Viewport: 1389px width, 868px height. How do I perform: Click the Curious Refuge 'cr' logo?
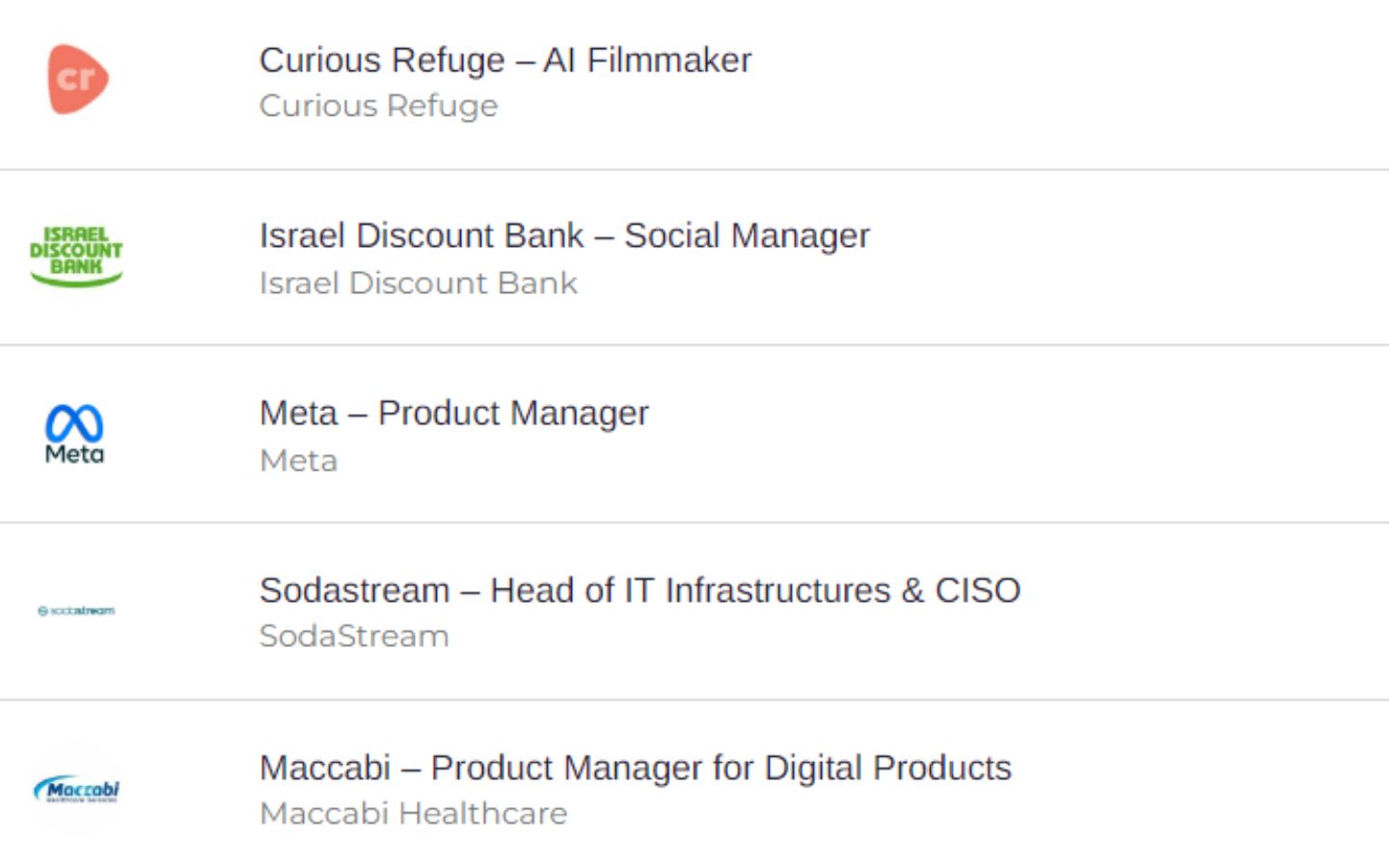[x=77, y=79]
